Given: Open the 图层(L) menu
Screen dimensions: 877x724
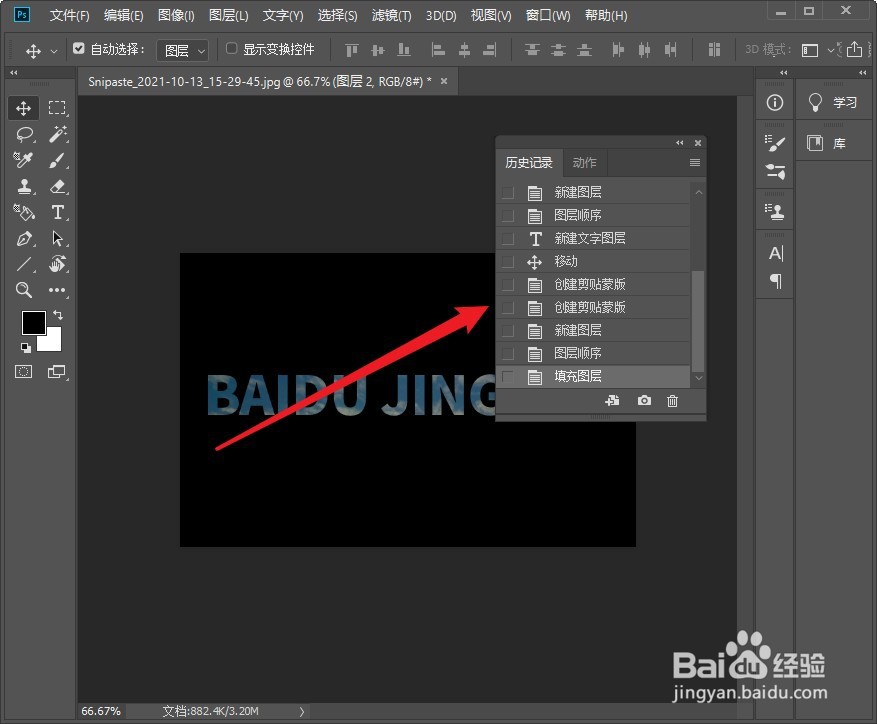Looking at the screenshot, I should click(x=228, y=16).
